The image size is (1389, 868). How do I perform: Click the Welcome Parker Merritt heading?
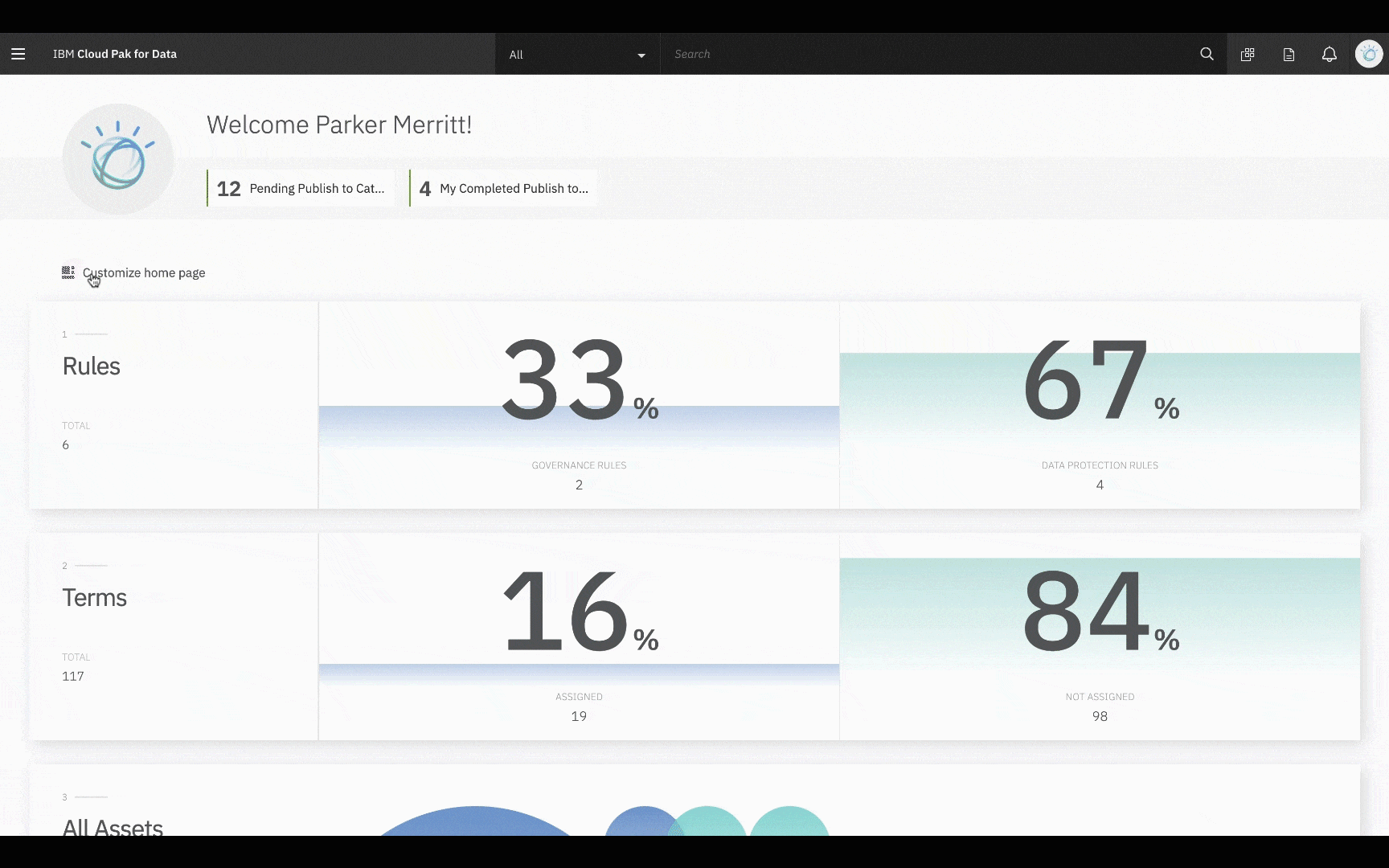click(x=339, y=125)
